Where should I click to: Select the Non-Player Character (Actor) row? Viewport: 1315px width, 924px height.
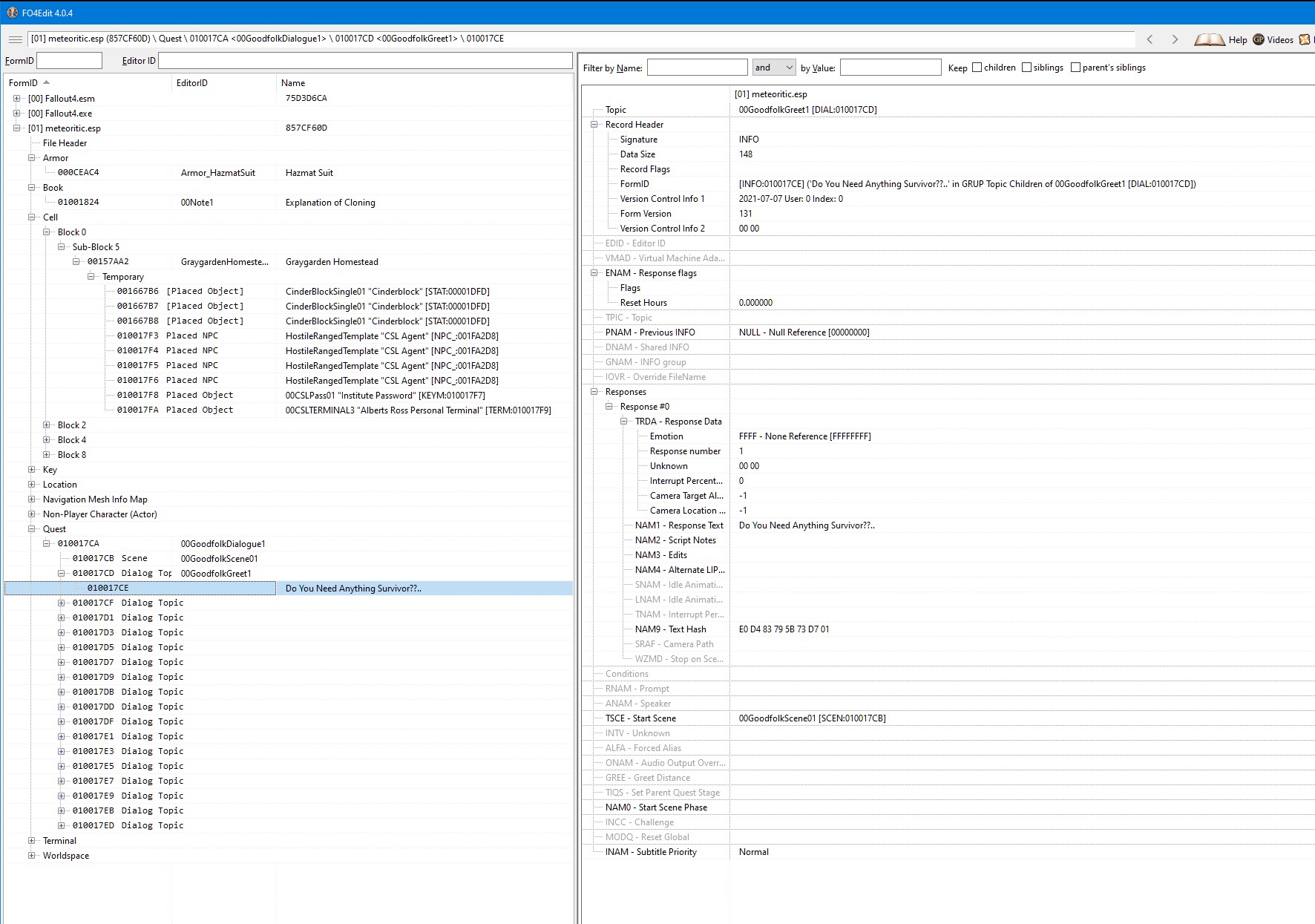click(289, 514)
